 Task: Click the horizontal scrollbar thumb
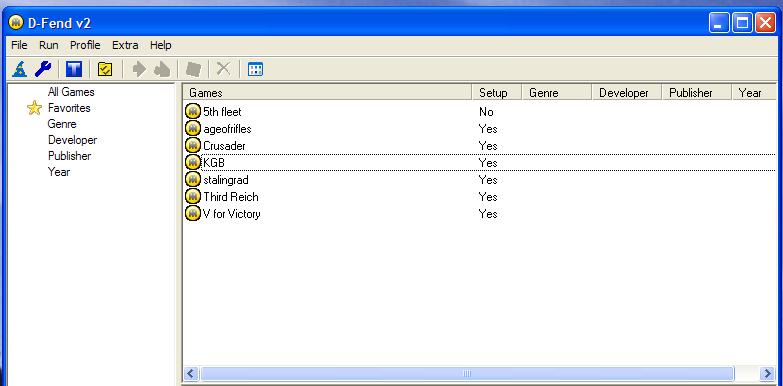click(x=467, y=374)
